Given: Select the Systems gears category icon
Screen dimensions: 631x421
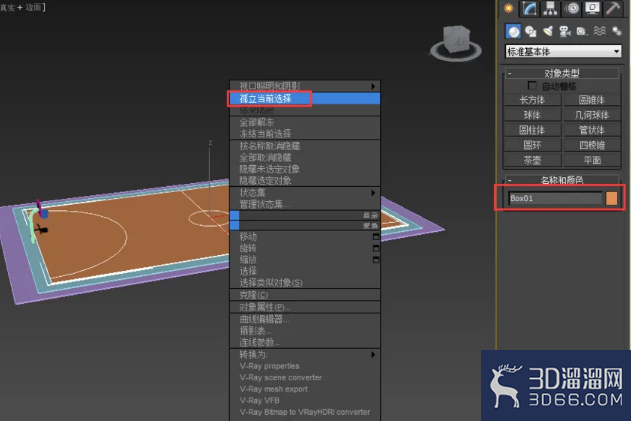Looking at the screenshot, I should (617, 31).
